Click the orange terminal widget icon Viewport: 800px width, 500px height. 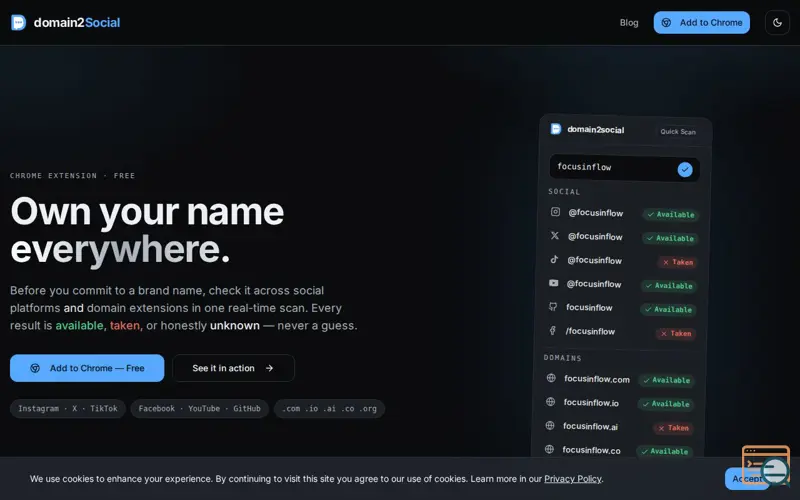click(765, 464)
